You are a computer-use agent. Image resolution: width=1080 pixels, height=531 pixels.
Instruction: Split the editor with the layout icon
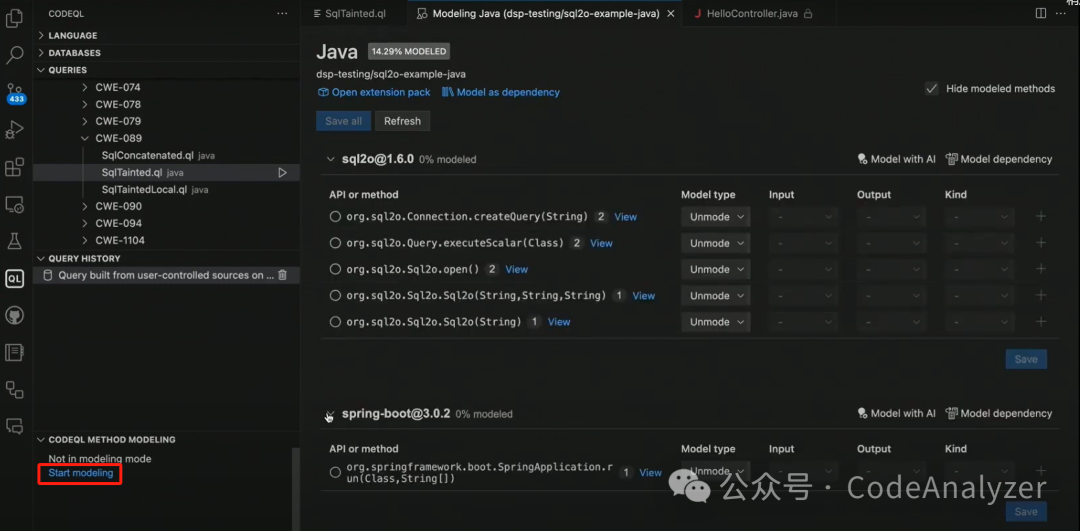point(1041,13)
